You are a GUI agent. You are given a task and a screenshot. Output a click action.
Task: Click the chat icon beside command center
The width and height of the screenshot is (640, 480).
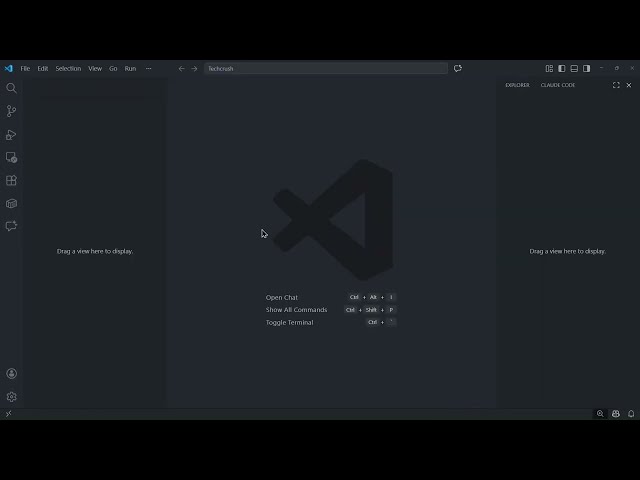click(x=458, y=68)
